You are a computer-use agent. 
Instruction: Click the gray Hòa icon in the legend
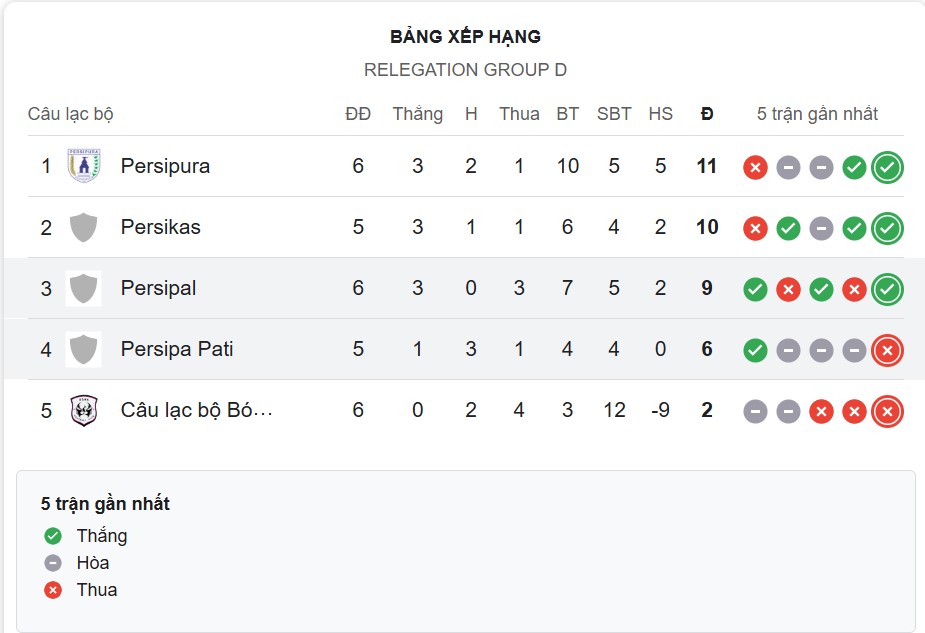coord(51,563)
